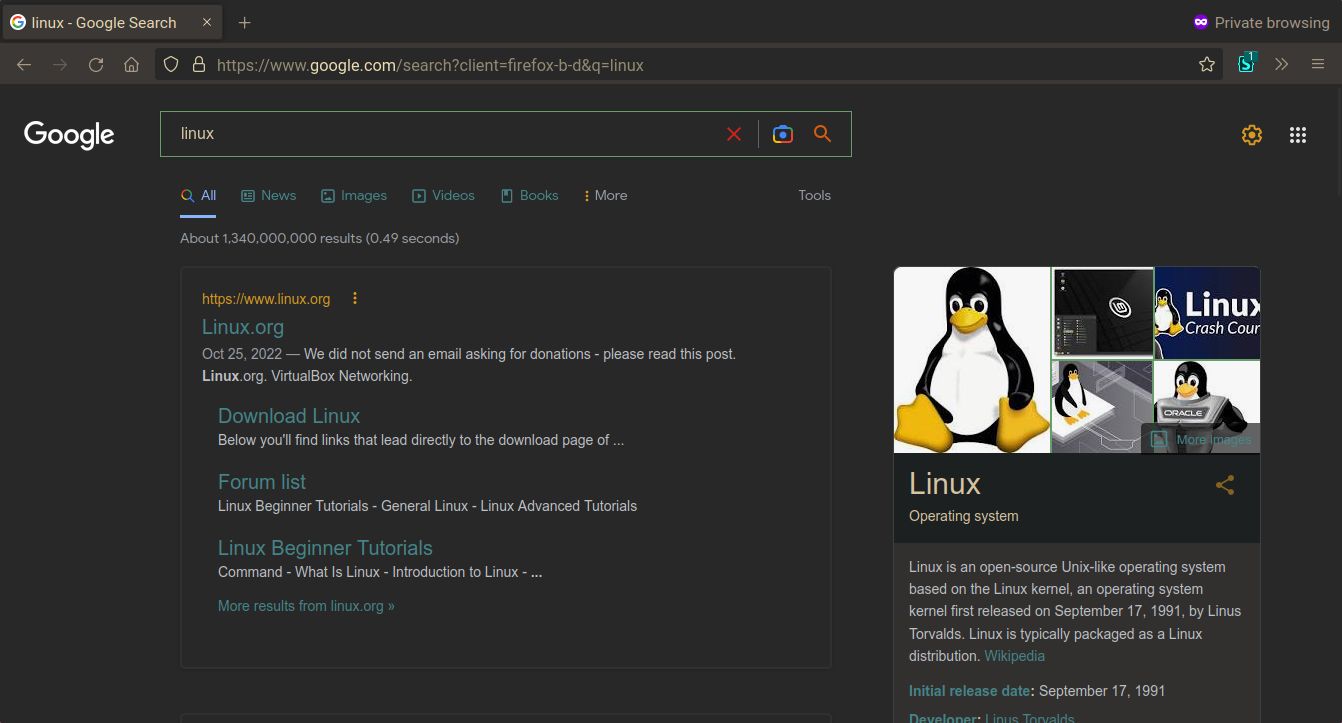Switch to Images results
Image resolution: width=1342 pixels, height=723 pixels.
pos(354,196)
